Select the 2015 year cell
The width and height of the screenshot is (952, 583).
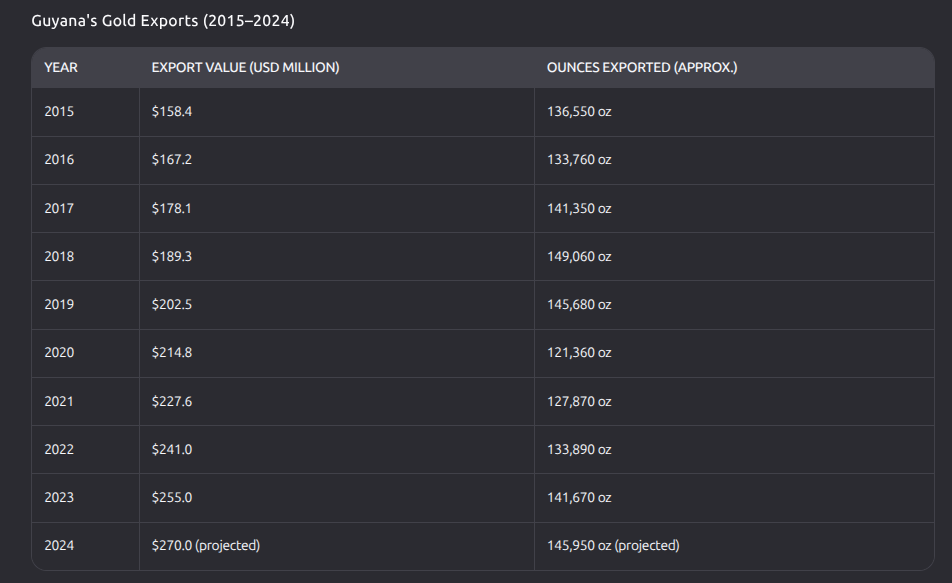tap(59, 112)
